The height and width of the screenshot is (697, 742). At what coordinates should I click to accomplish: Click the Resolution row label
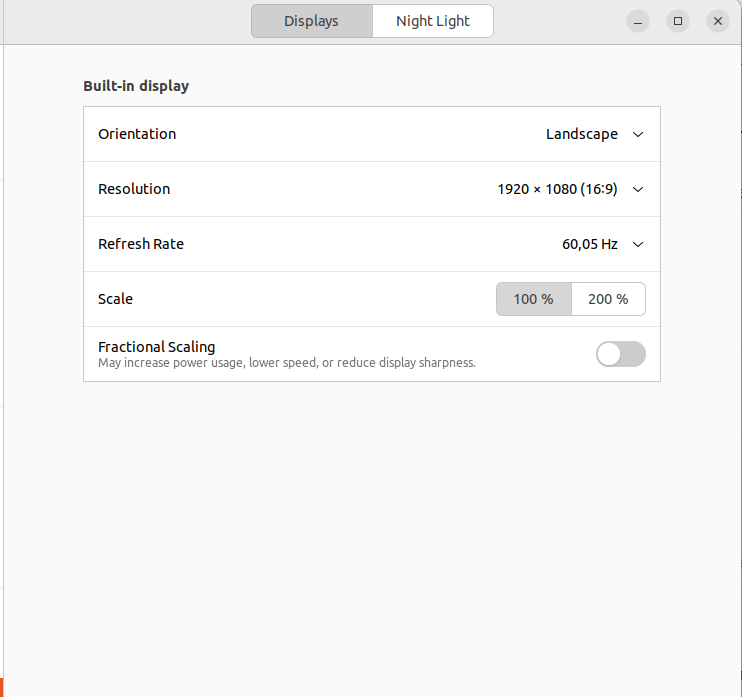tap(134, 189)
